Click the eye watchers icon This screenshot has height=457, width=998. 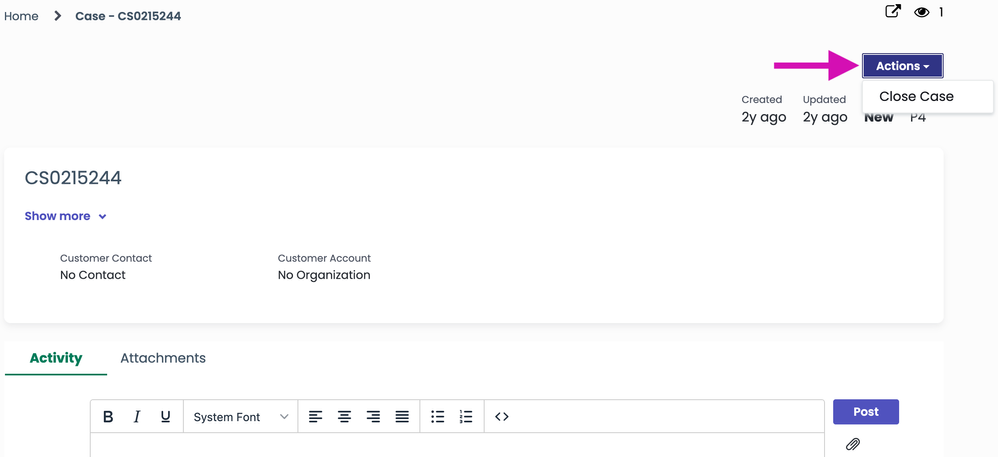[x=922, y=13]
